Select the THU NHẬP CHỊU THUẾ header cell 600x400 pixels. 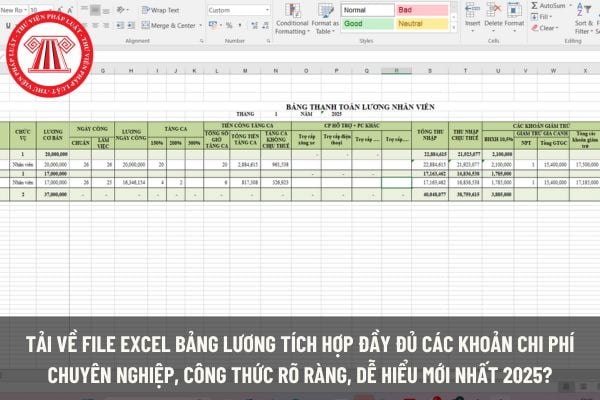click(x=465, y=136)
